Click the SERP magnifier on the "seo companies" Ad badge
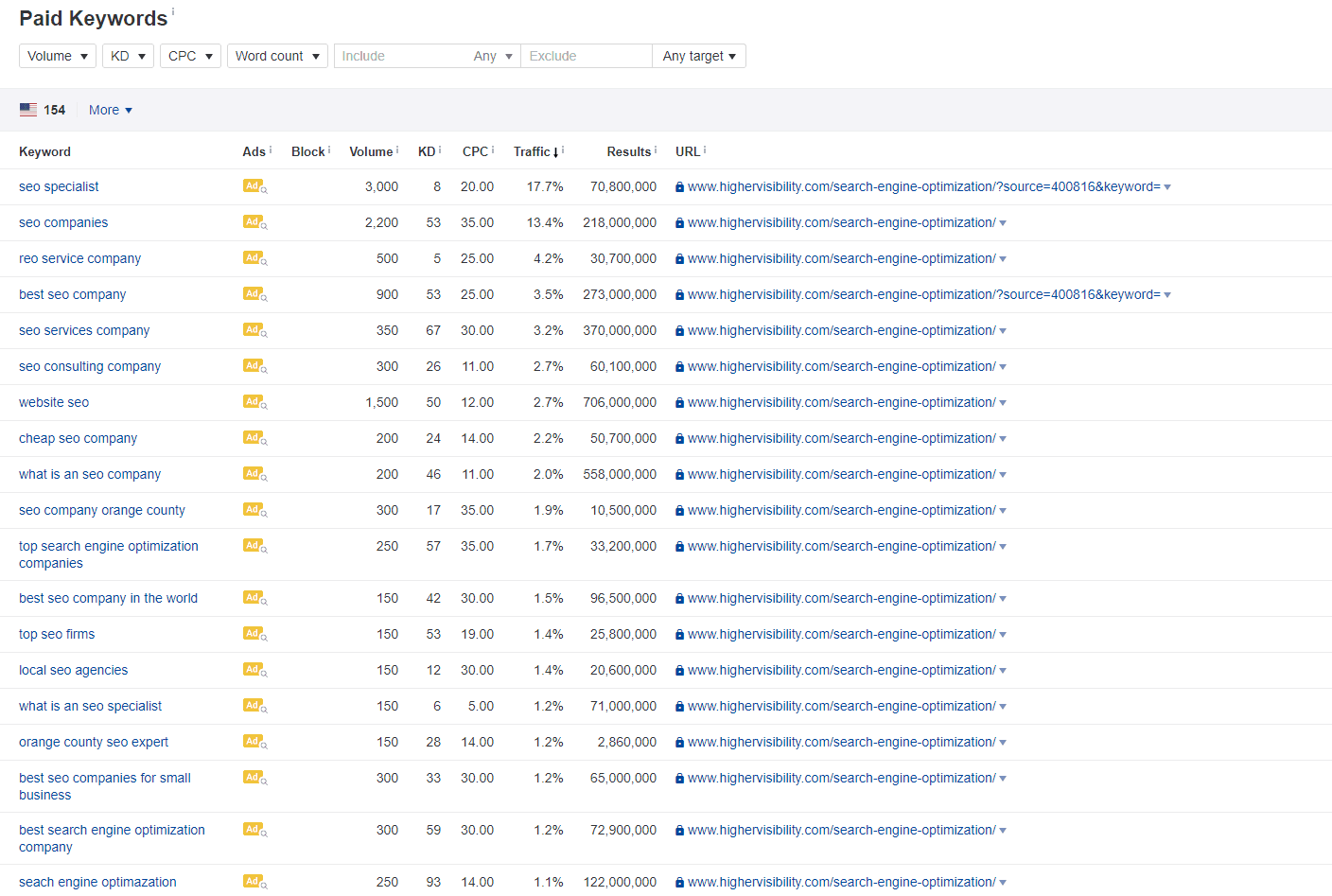 [264, 227]
